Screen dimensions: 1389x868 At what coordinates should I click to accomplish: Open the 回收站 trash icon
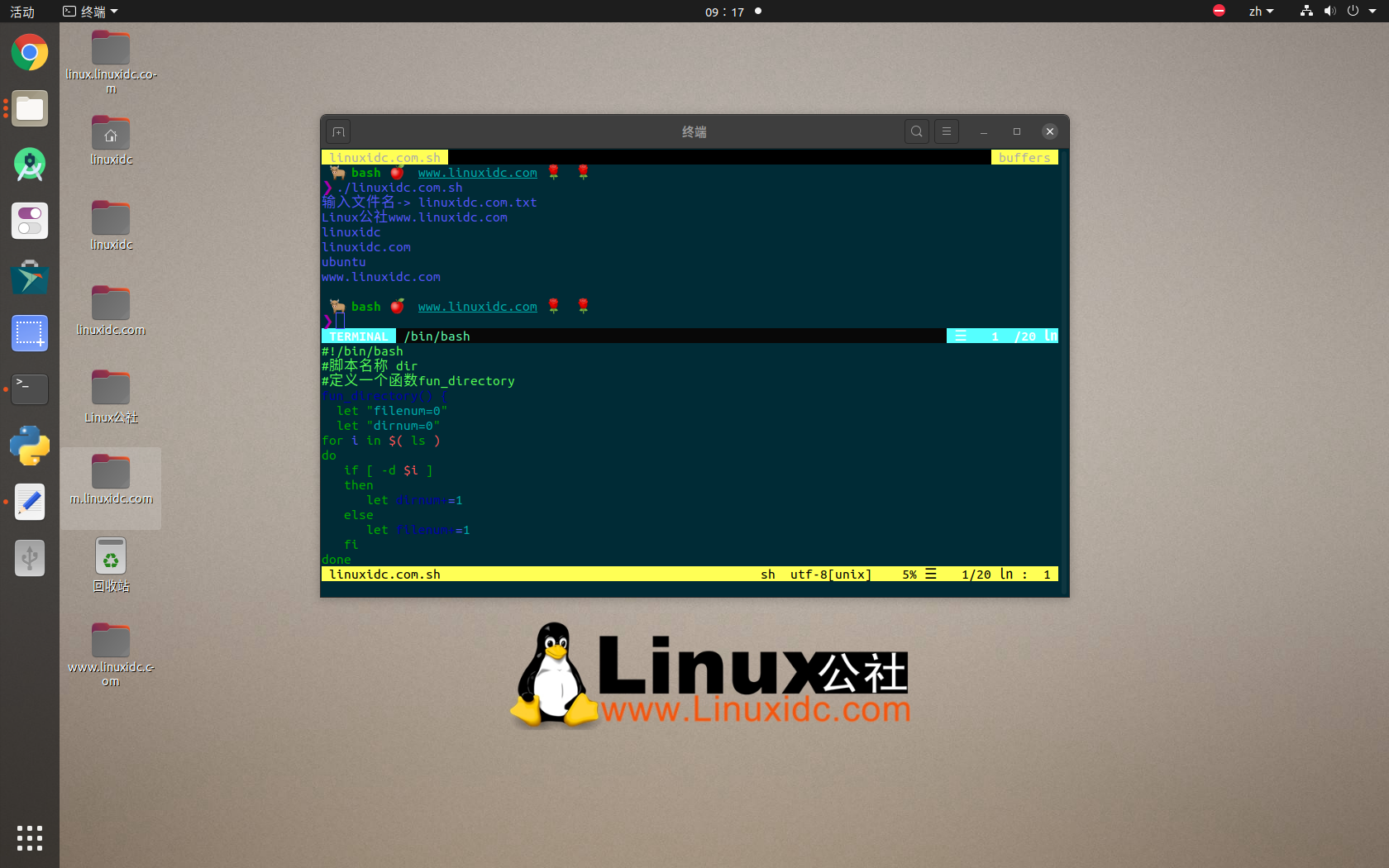click(111, 565)
